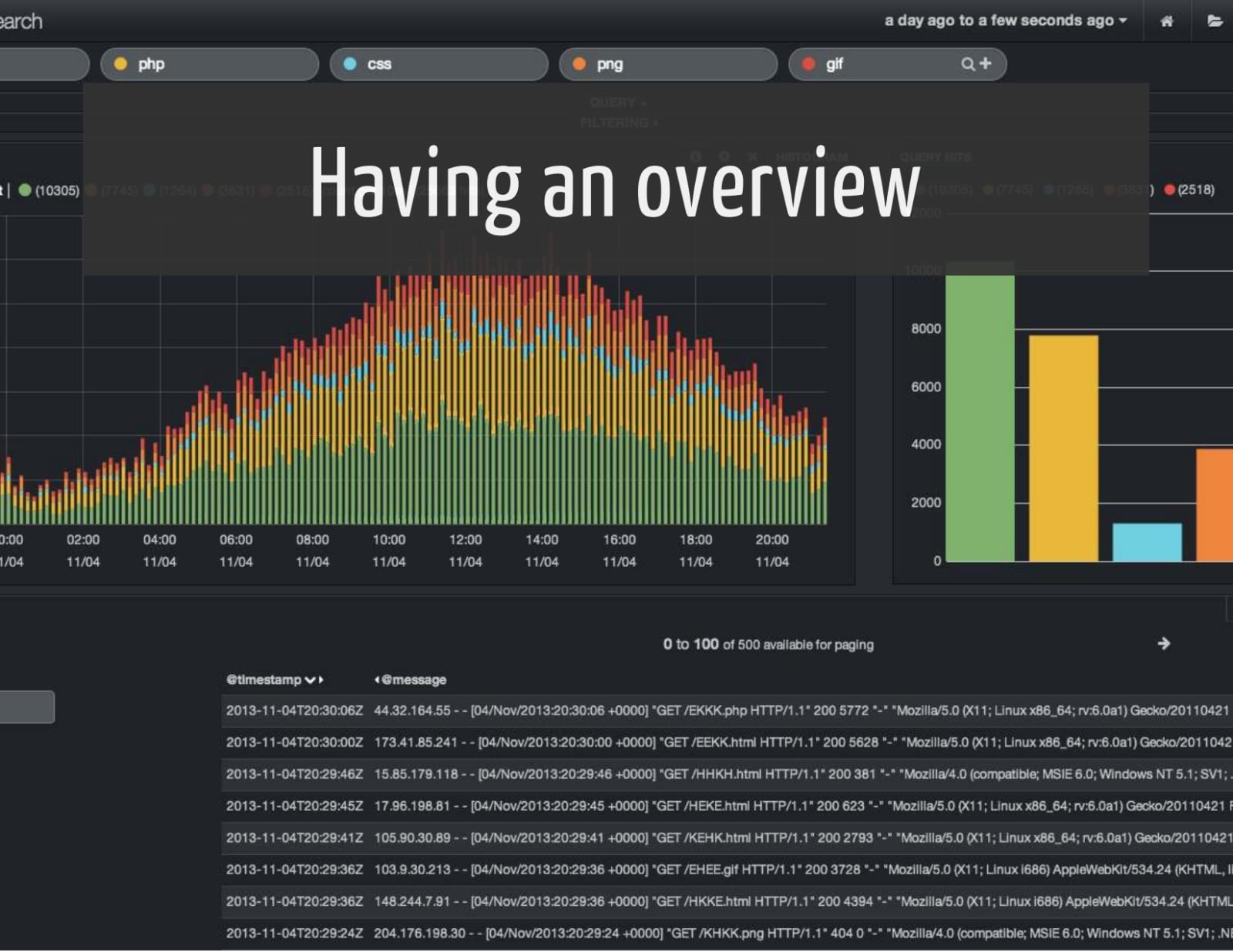1233x952 pixels.
Task: Open log entry from 103.9.30.213
Action: (727, 870)
